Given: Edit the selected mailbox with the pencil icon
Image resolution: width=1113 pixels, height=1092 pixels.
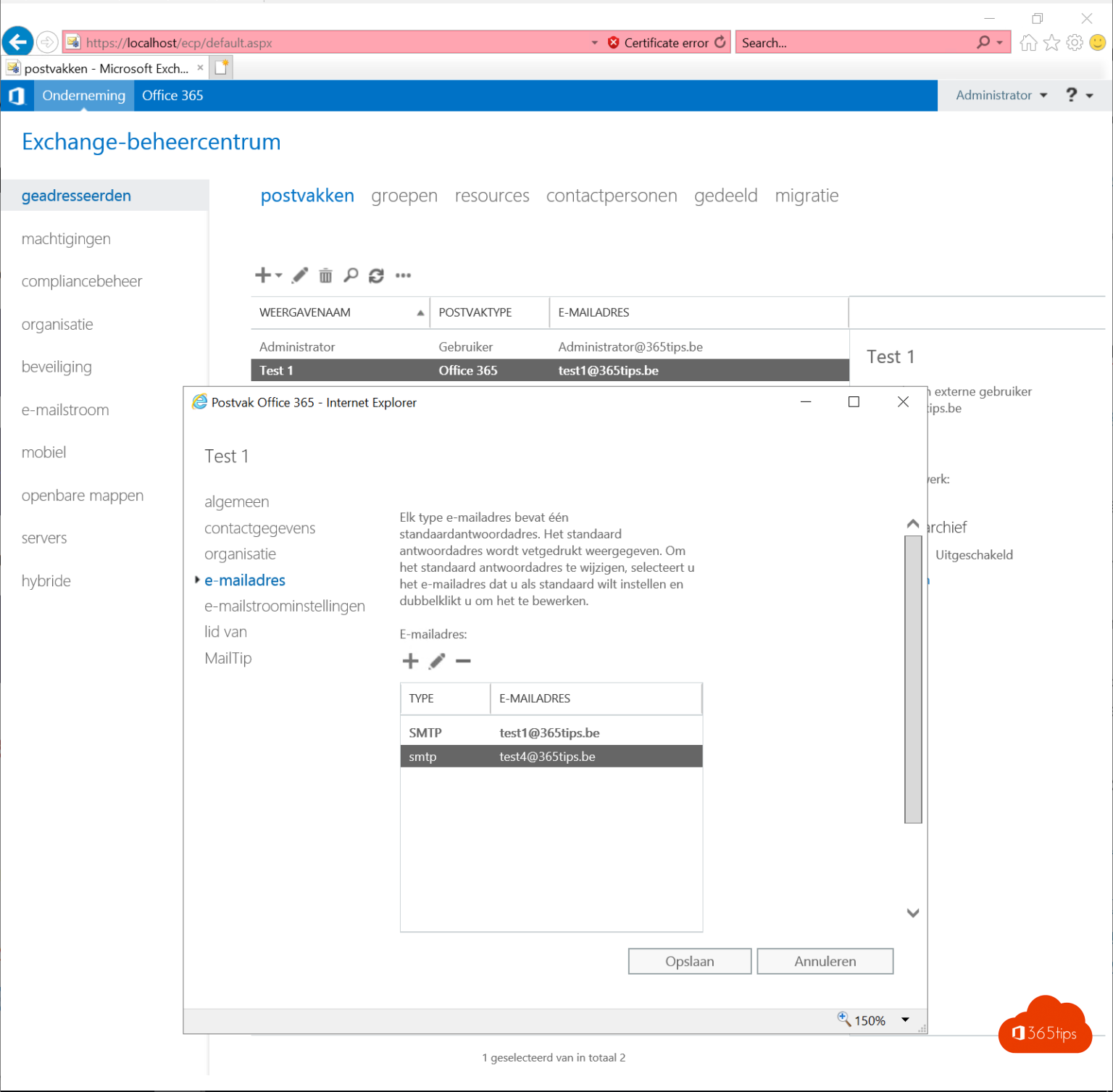Looking at the screenshot, I should 299,275.
